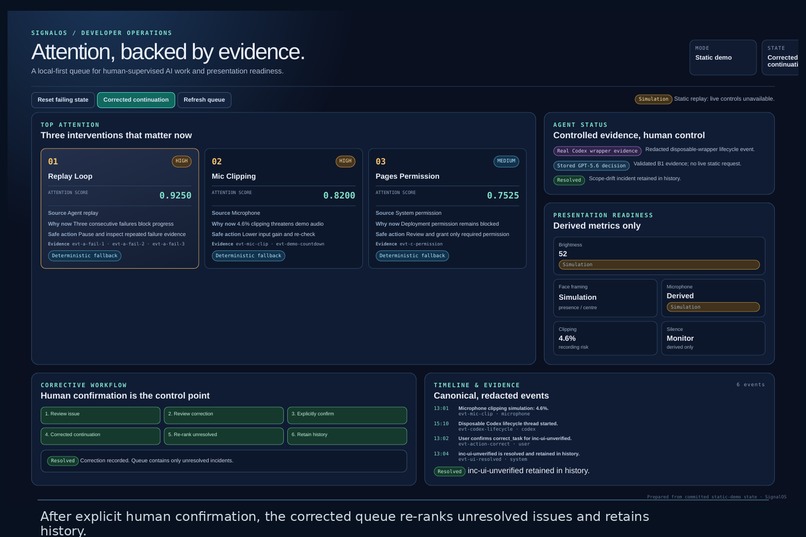Click the SIGNALOS / DEVELOPER OPERATIONS breadcrumb

tap(102, 33)
